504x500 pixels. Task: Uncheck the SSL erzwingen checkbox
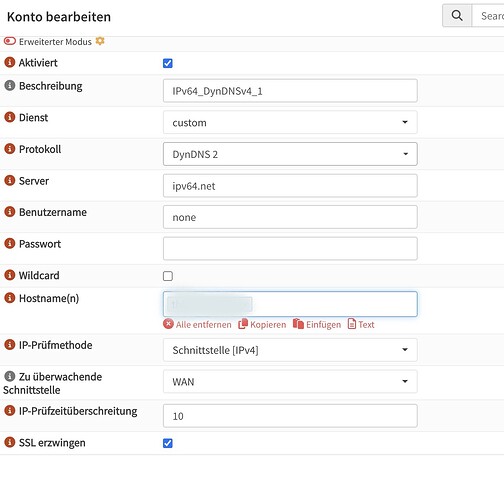(x=168, y=443)
